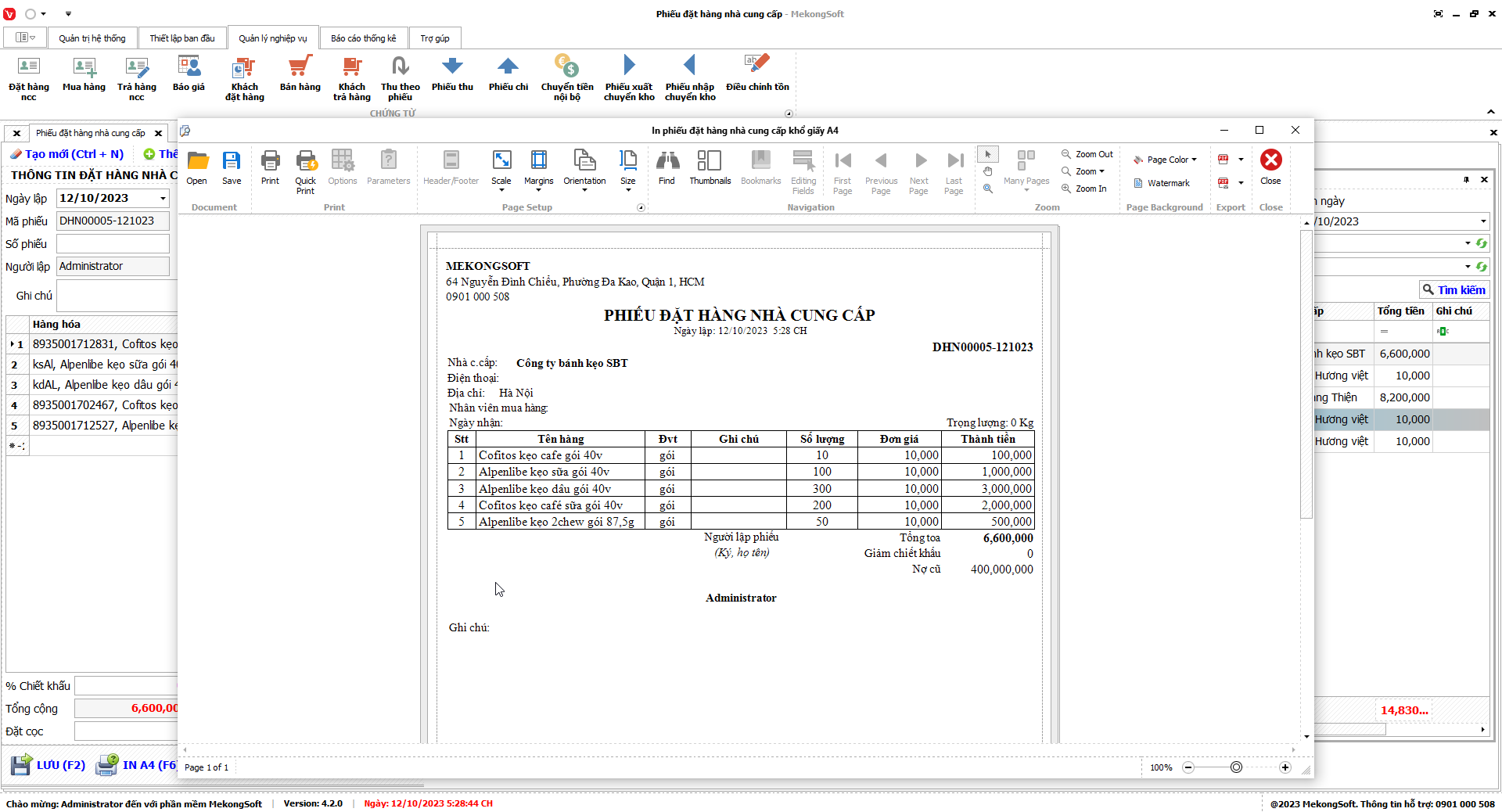Viewport: 1502px width, 812px height.
Task: Open the Page Color dropdown
Action: (1165, 160)
